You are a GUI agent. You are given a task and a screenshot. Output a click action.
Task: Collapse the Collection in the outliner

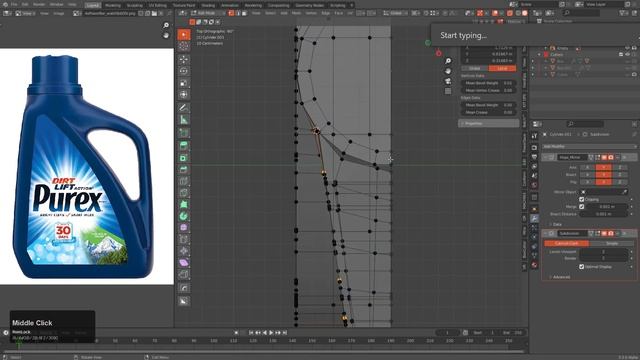[x=539, y=55]
